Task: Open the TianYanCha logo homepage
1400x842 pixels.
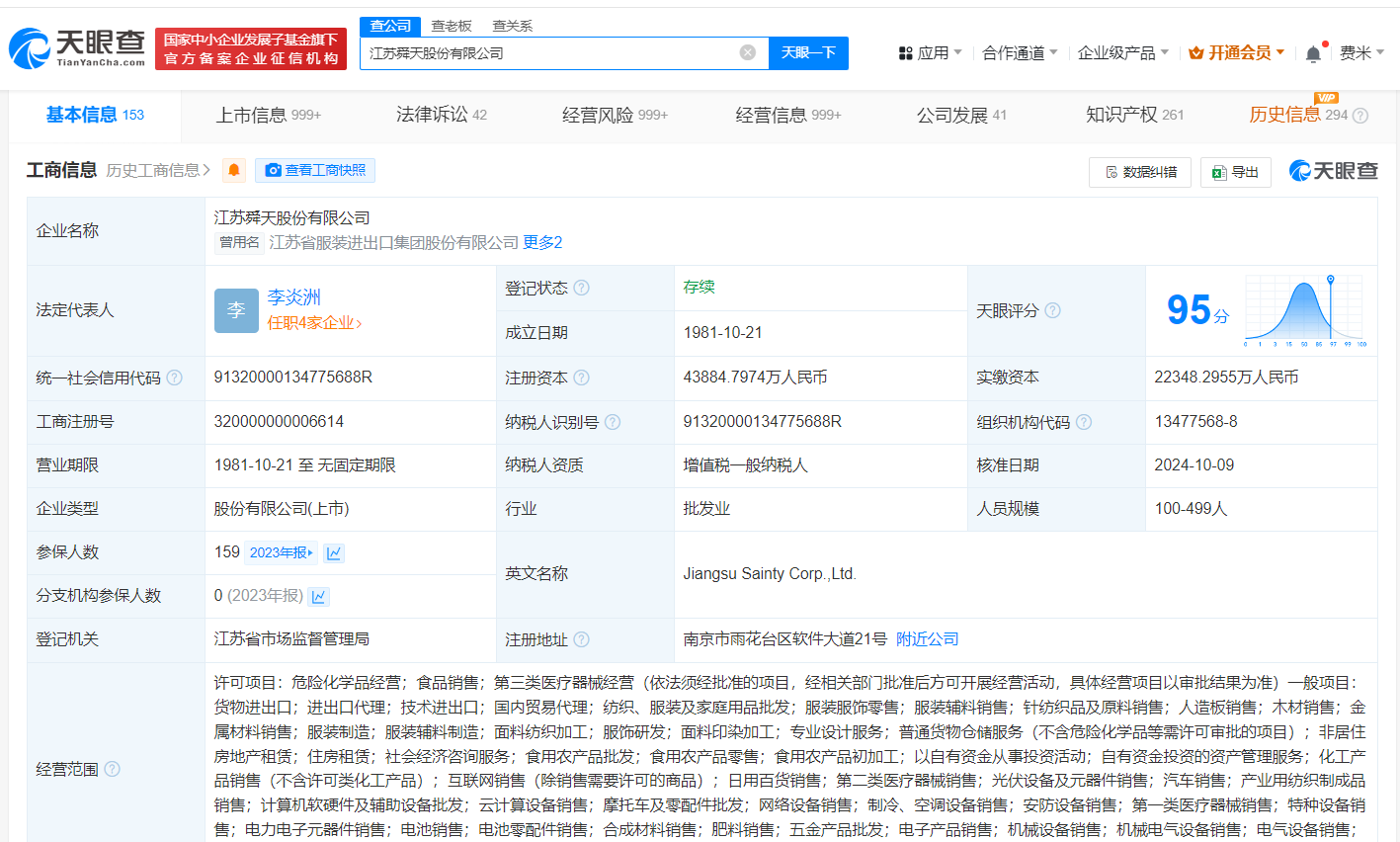Action: click(77, 47)
